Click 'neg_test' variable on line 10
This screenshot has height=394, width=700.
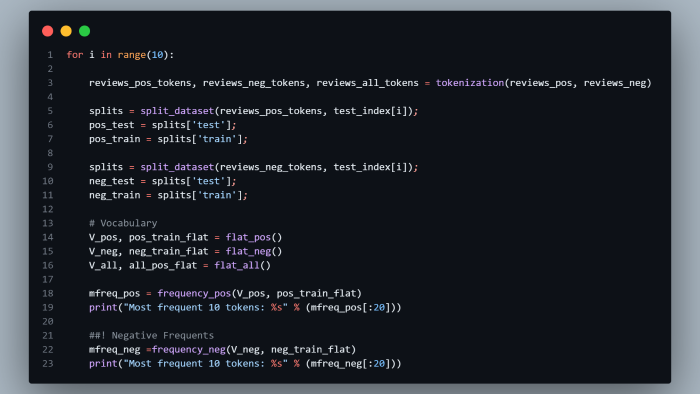[x=112, y=181]
